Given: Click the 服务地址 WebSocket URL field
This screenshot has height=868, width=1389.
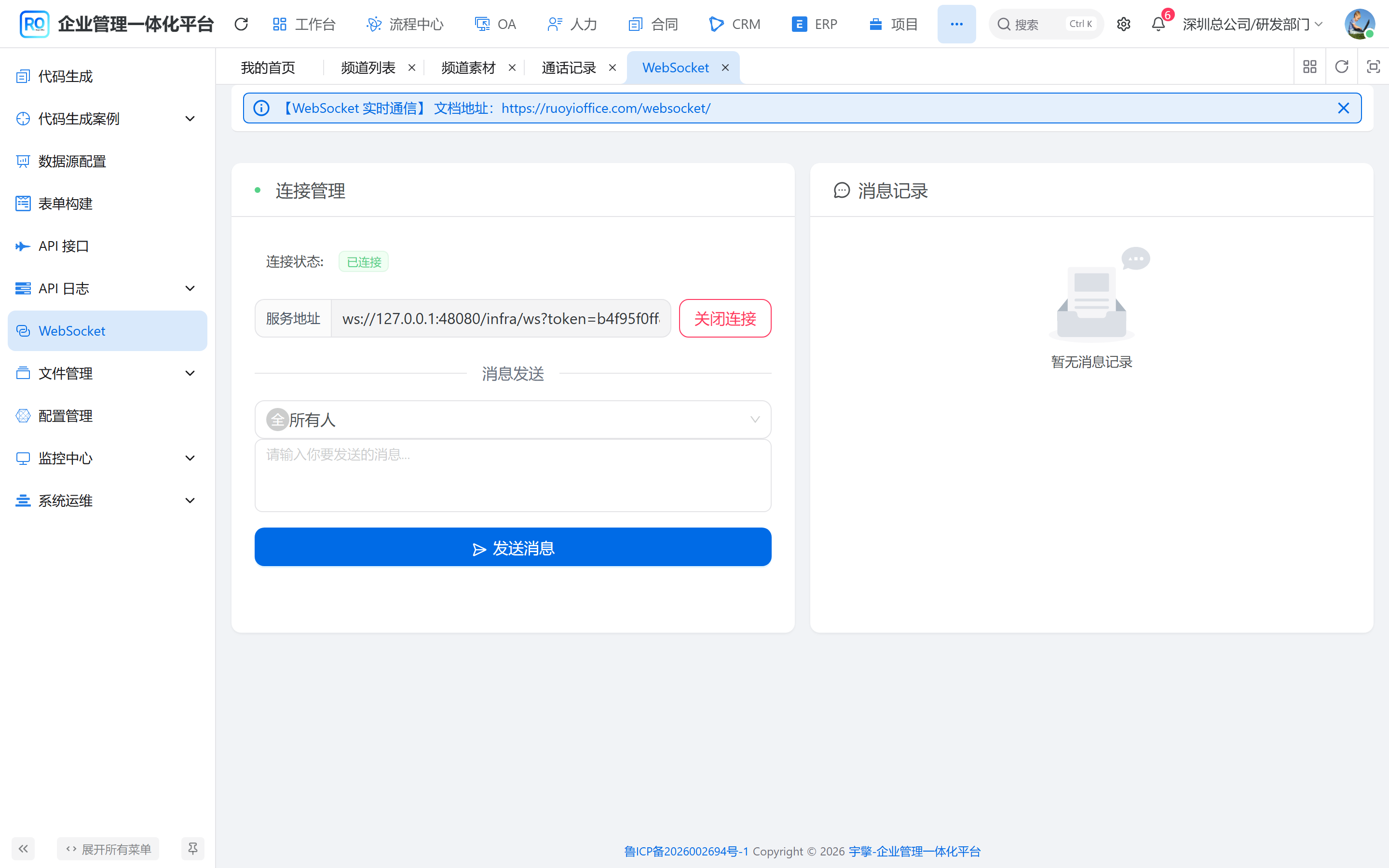Looking at the screenshot, I should [x=501, y=318].
